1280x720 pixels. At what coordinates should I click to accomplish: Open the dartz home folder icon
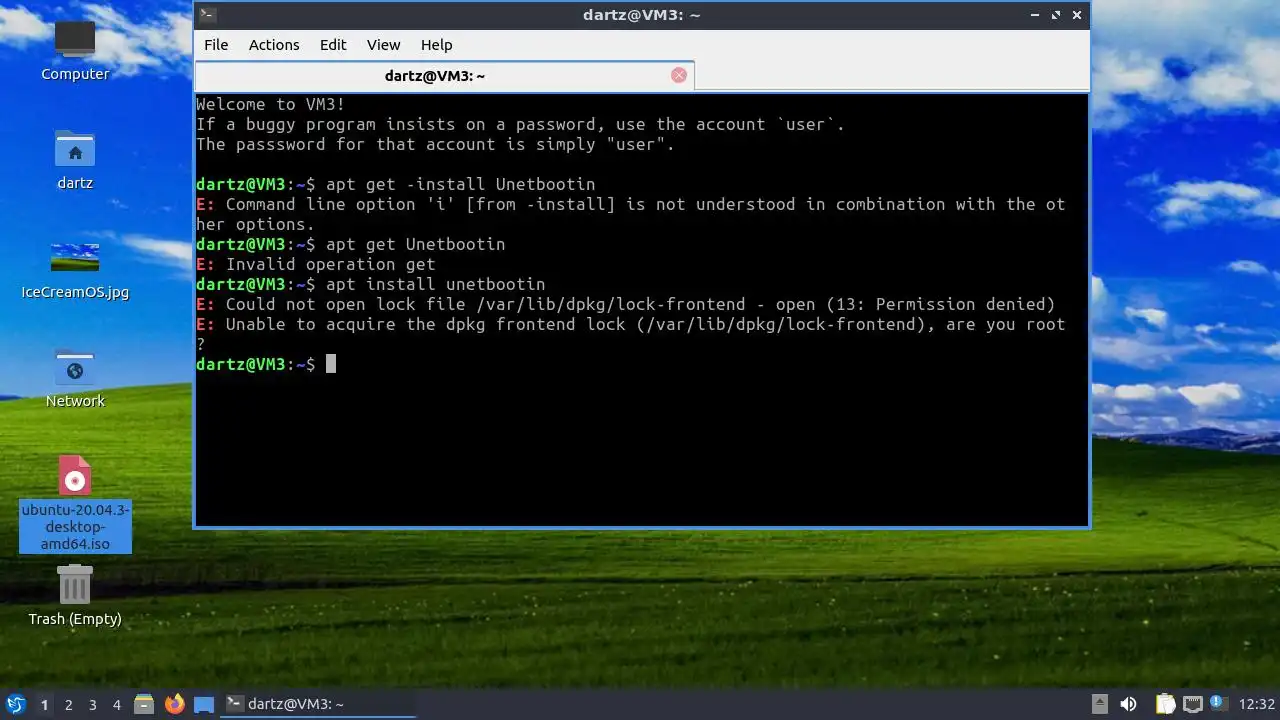75,158
